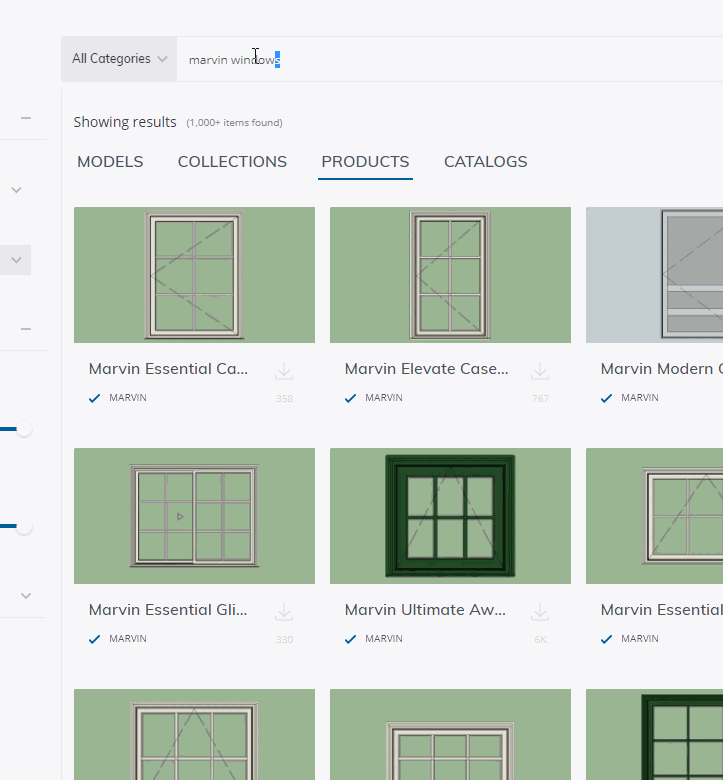Click MARVIN author under Marvin Modern
The width and height of the screenshot is (723, 780).
(x=639, y=398)
